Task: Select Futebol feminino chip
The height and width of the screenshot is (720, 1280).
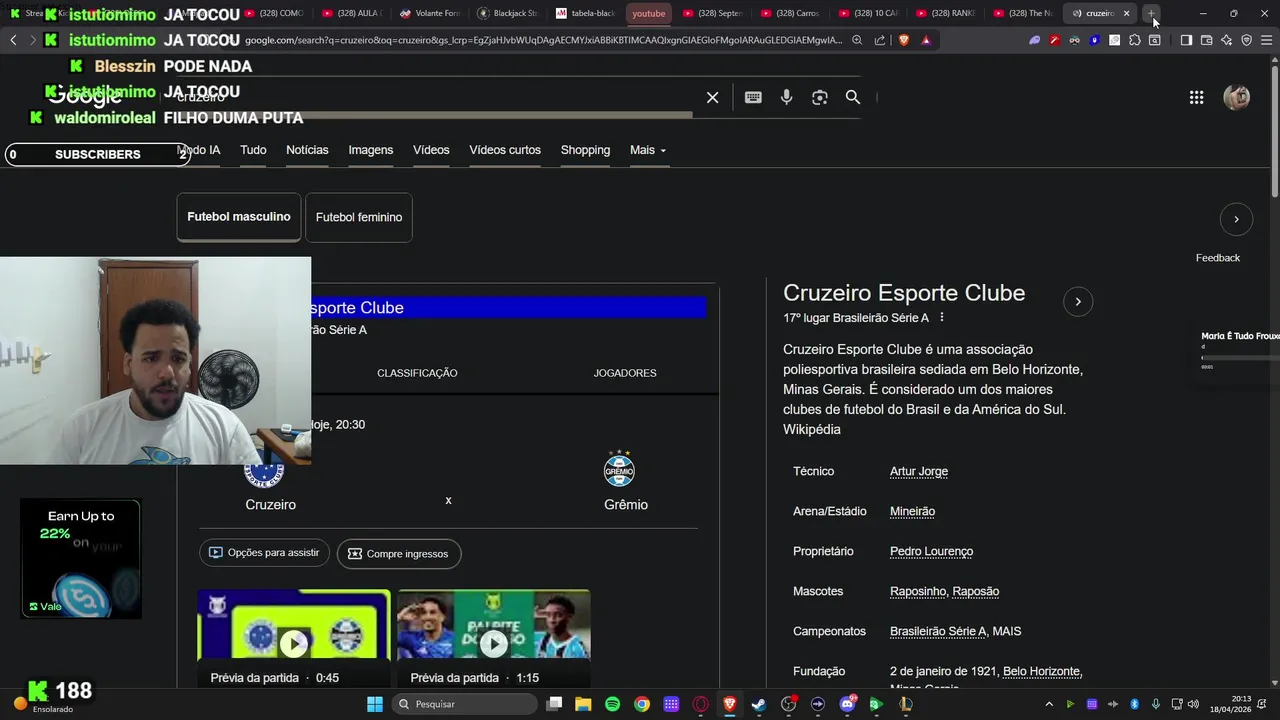Action: (x=359, y=217)
